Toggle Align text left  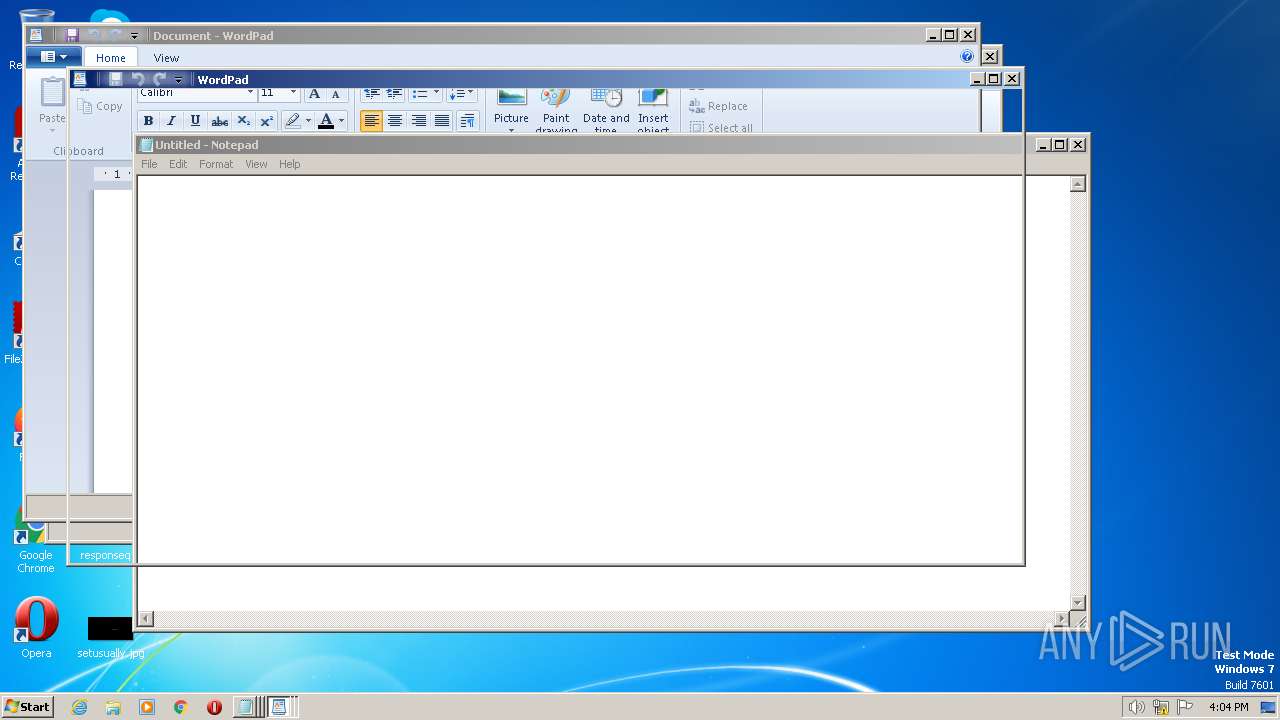[371, 121]
